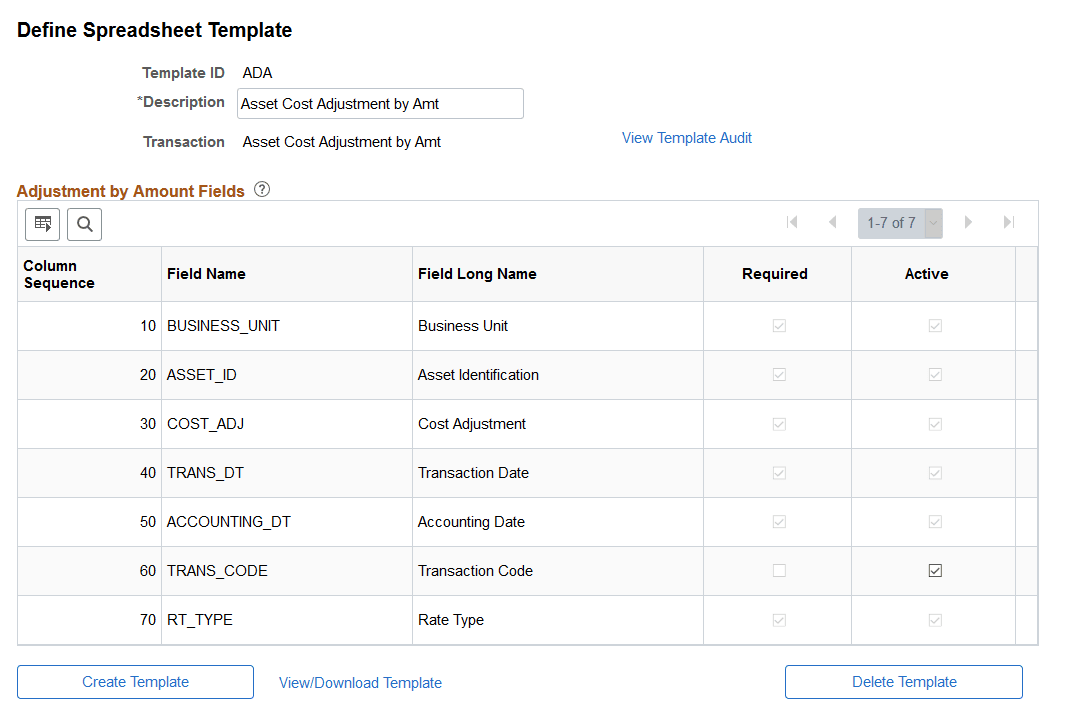Click the next rows arrow icon
Image resolution: width=1066 pixels, height=708 pixels.
(968, 222)
